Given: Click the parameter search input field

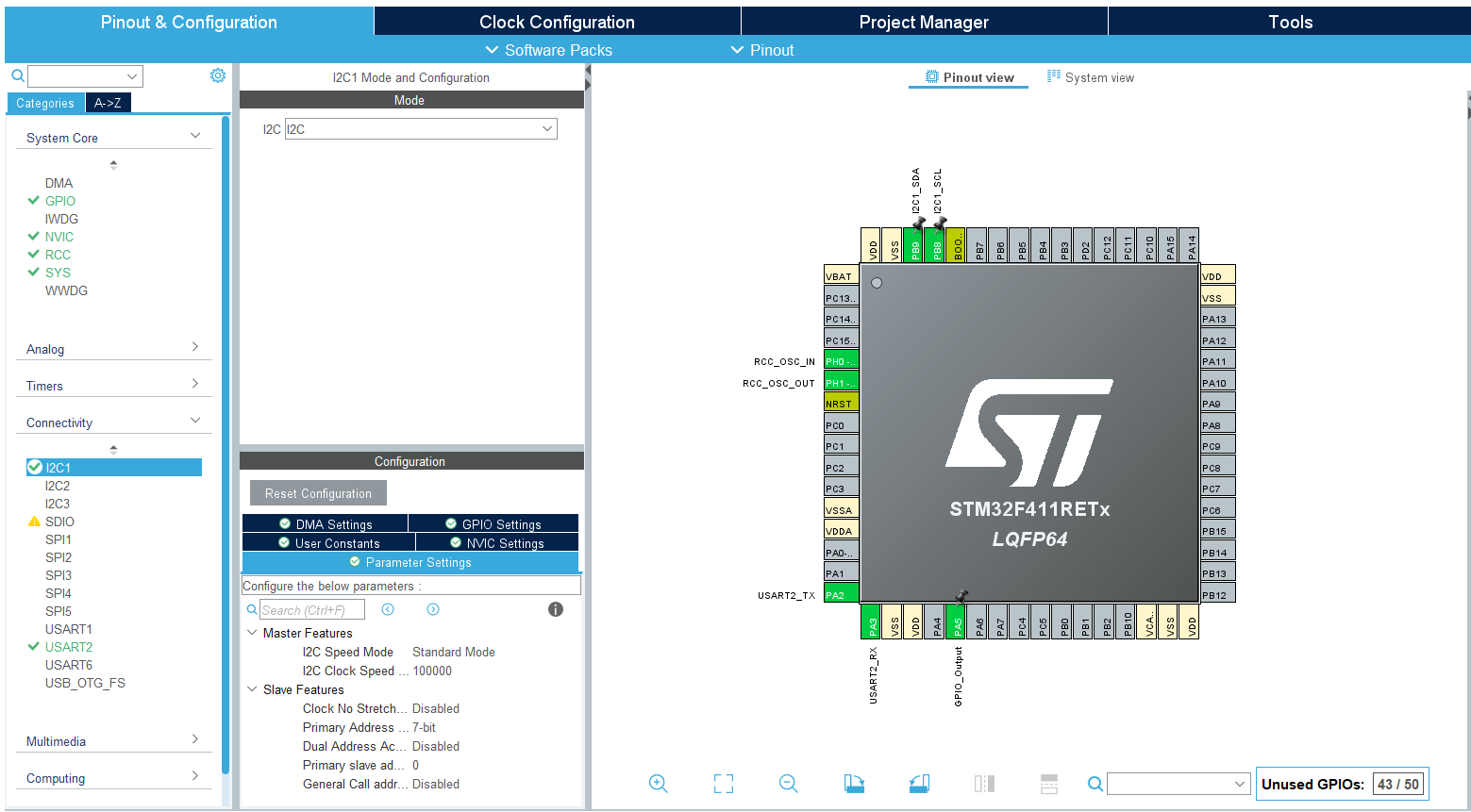Looking at the screenshot, I should (x=312, y=610).
